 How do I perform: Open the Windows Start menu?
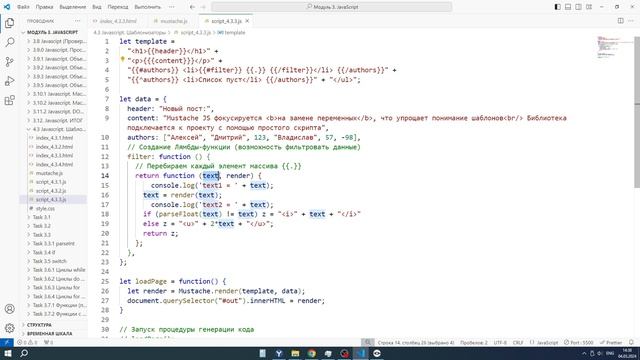coord(8,353)
